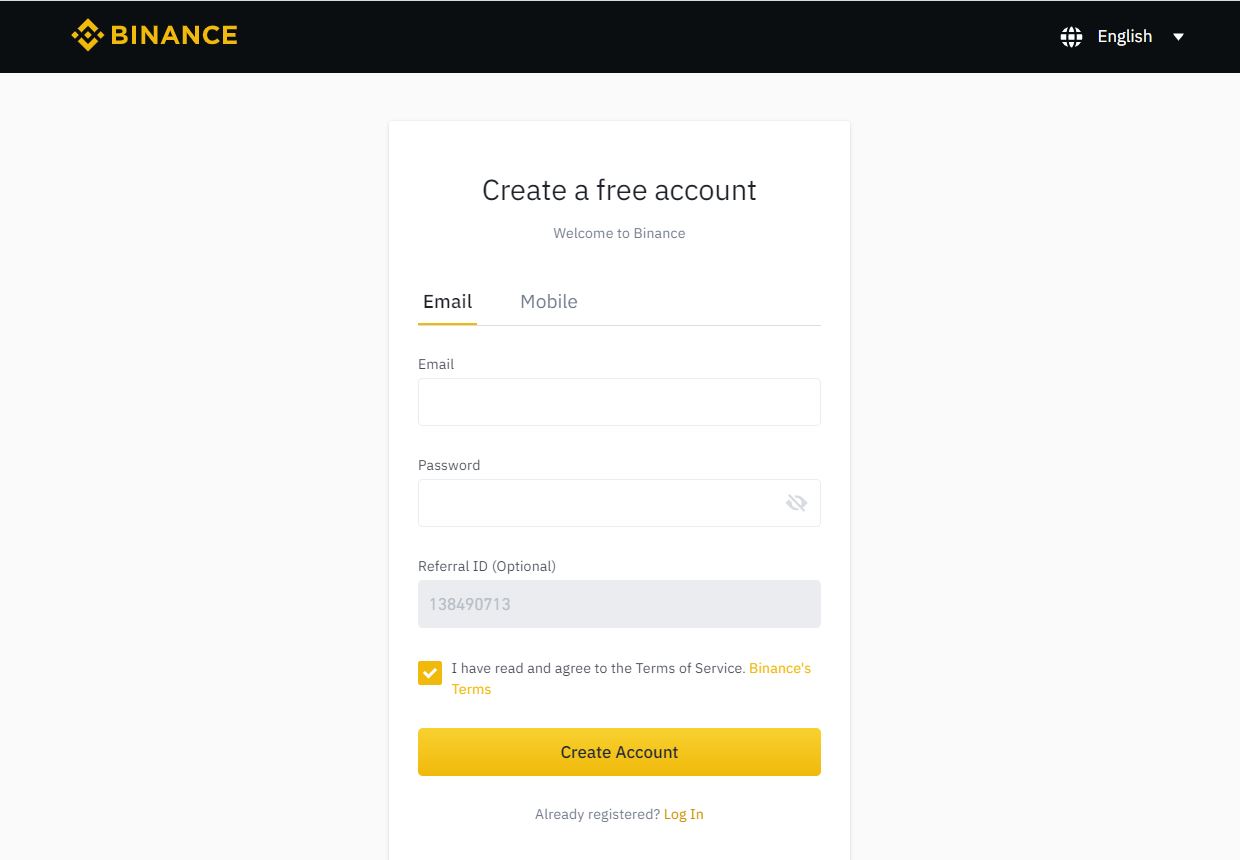Click the Create a free account heading
Image resolution: width=1240 pixels, height=860 pixels.
coord(619,190)
